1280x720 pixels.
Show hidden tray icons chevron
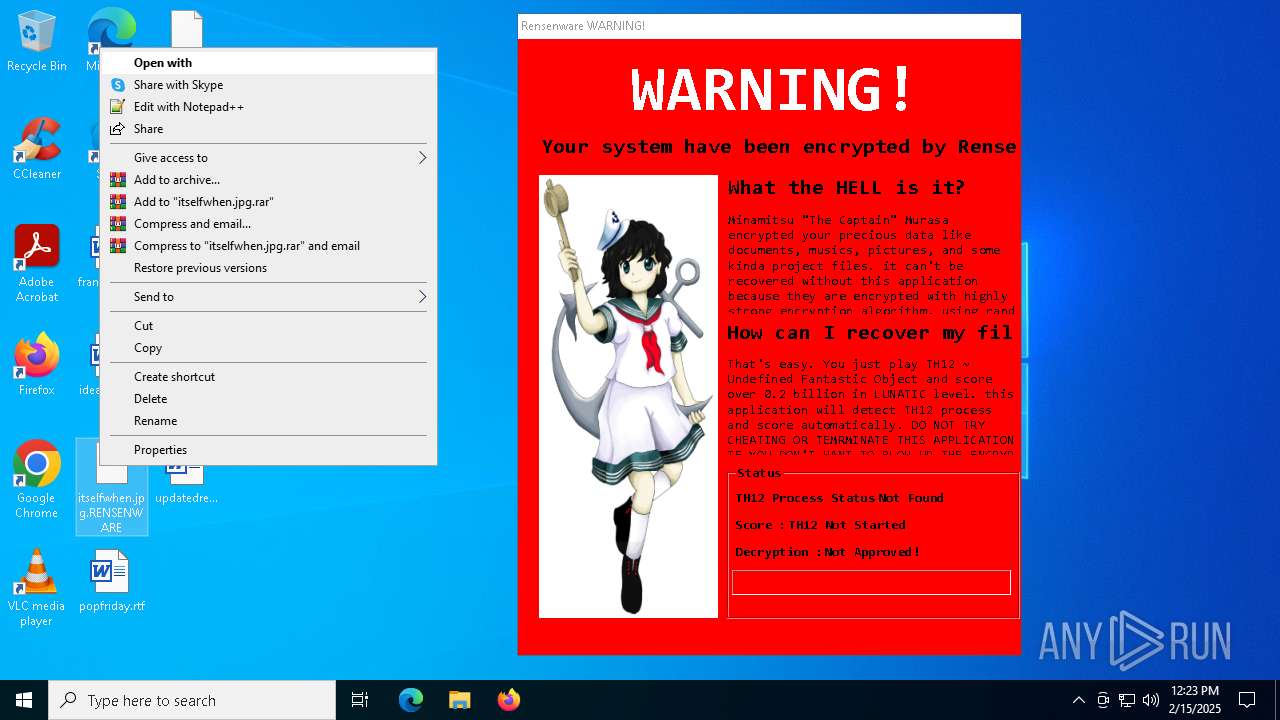coord(1078,700)
